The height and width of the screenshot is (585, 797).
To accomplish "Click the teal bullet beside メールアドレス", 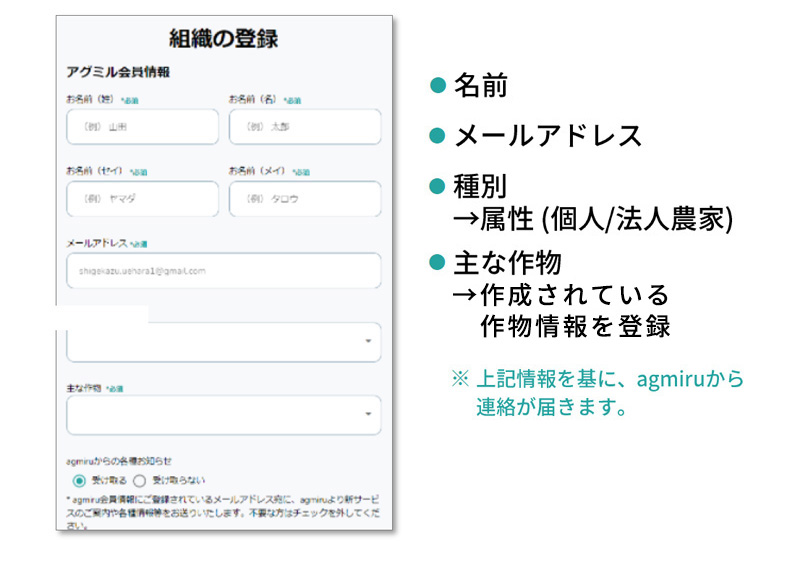I will point(436,135).
